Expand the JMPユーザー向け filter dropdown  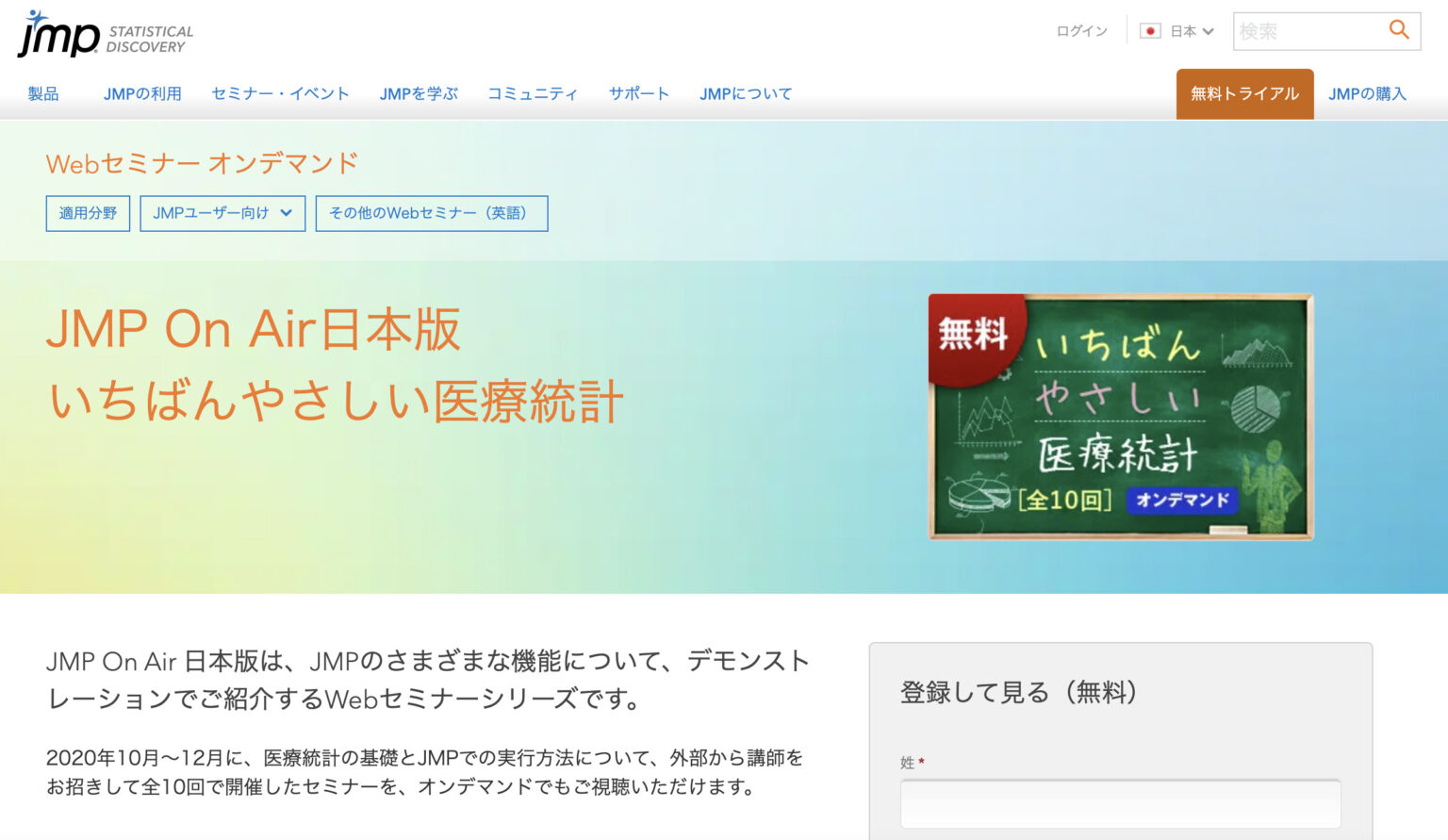(222, 213)
